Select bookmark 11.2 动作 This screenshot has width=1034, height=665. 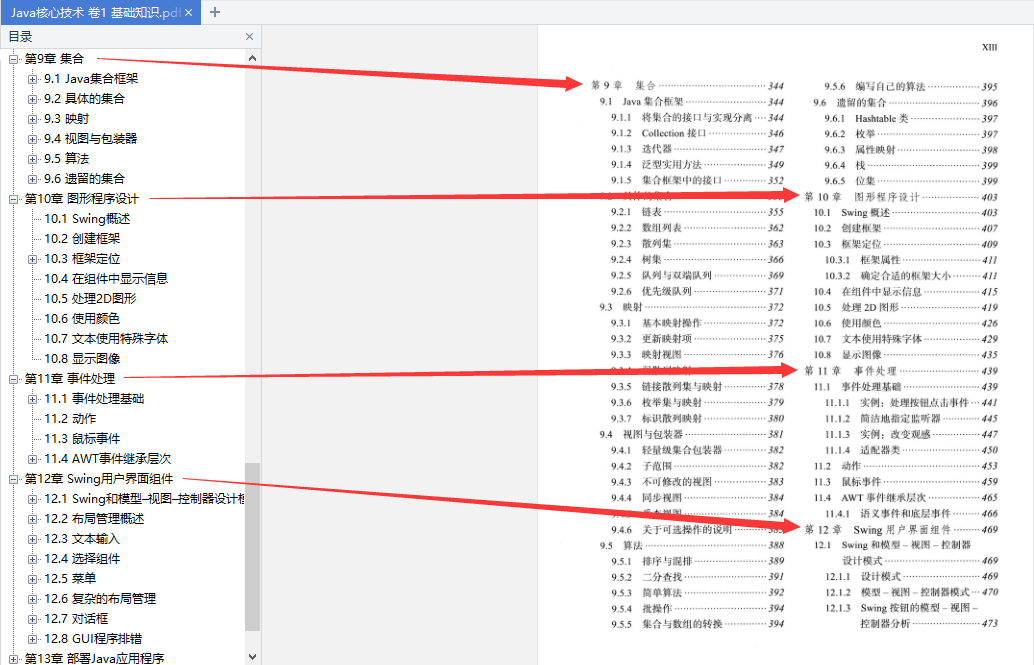(x=71, y=419)
